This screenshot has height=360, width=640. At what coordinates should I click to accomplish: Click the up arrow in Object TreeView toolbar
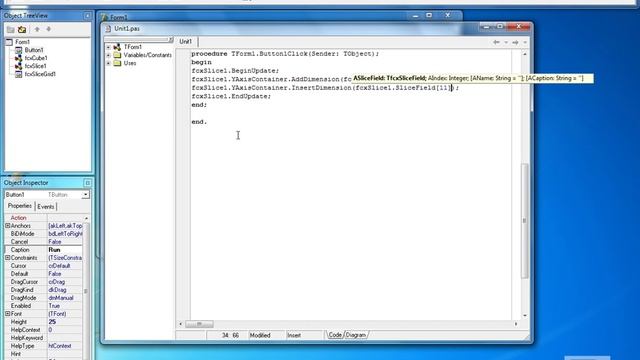(37, 29)
